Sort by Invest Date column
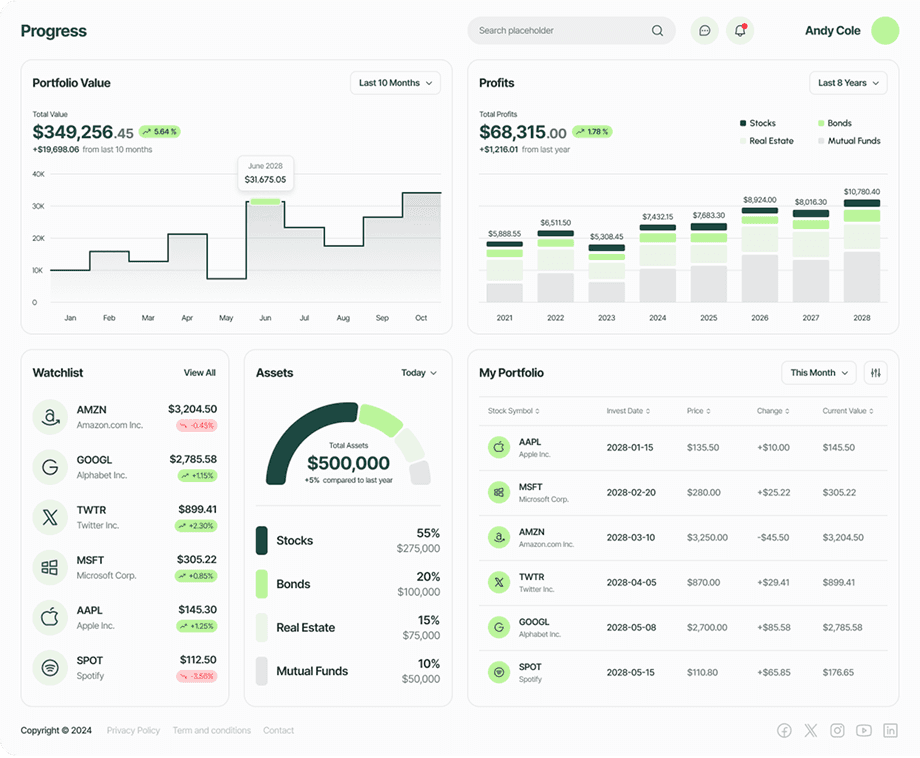Screen dimensions: 920x758 [628, 411]
